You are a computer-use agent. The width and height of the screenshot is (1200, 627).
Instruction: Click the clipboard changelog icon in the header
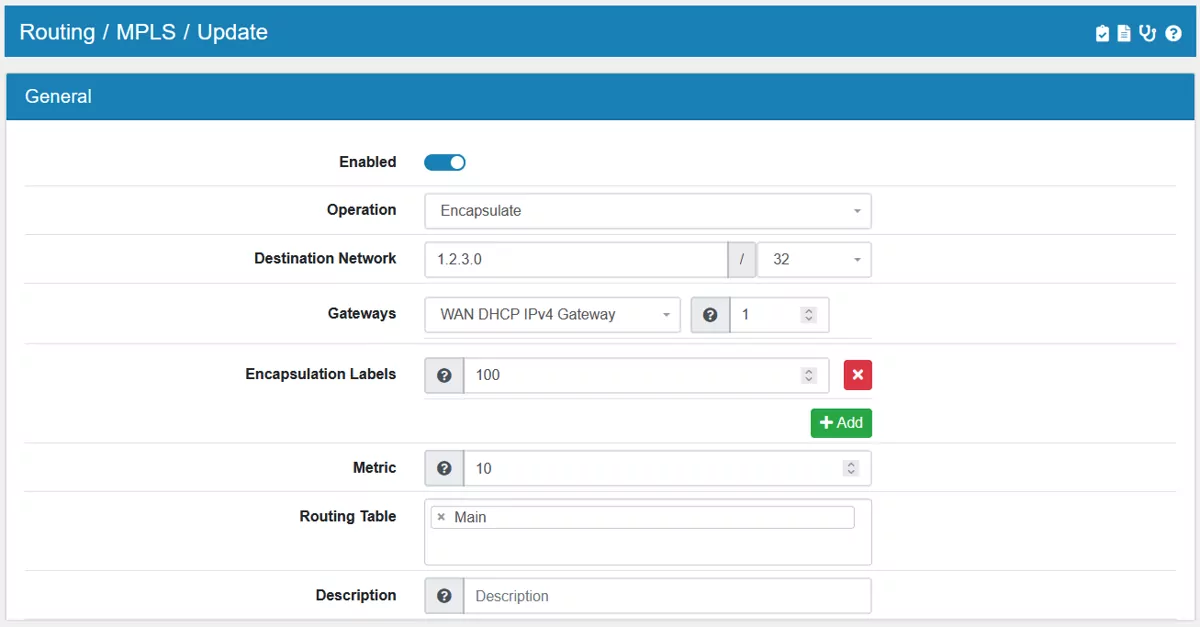pos(1100,33)
